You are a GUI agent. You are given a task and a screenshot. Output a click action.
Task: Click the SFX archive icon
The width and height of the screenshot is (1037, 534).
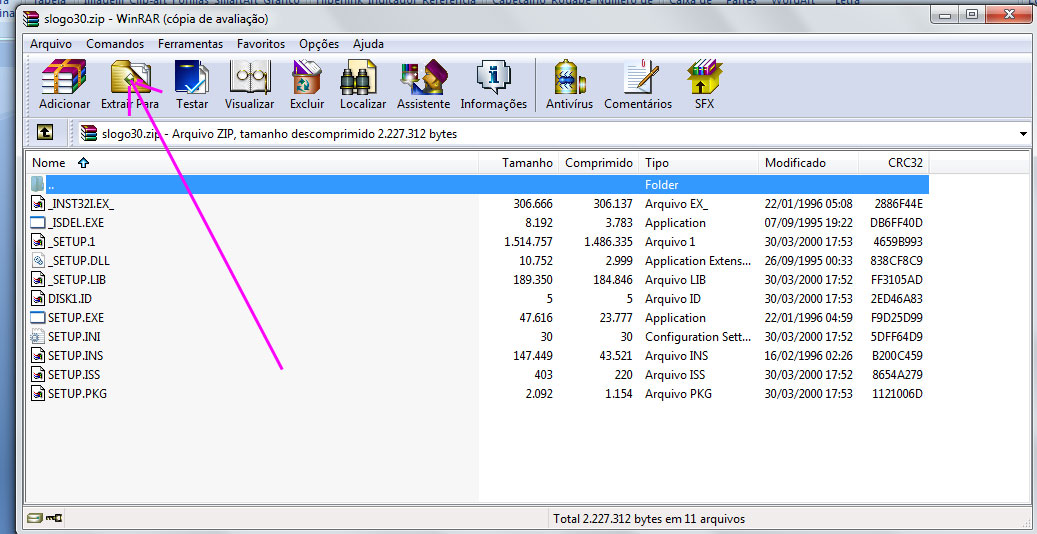705,77
